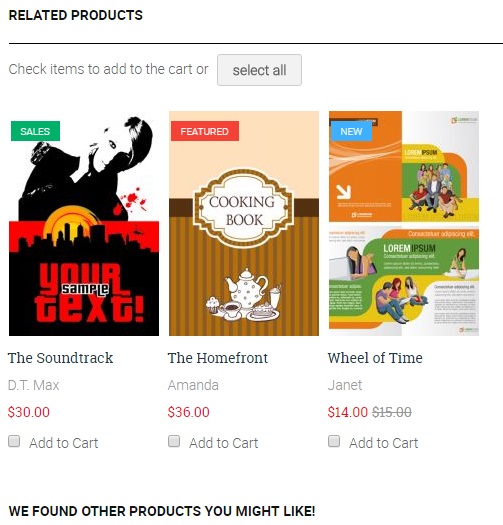Click the blue NEW badge
The height and width of the screenshot is (525, 503).
pos(351,131)
